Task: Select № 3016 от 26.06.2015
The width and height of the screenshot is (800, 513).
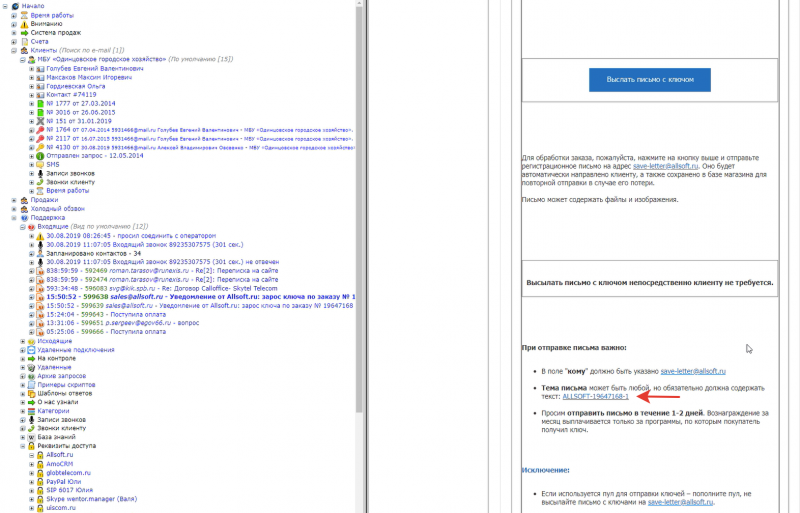Action: coord(81,112)
